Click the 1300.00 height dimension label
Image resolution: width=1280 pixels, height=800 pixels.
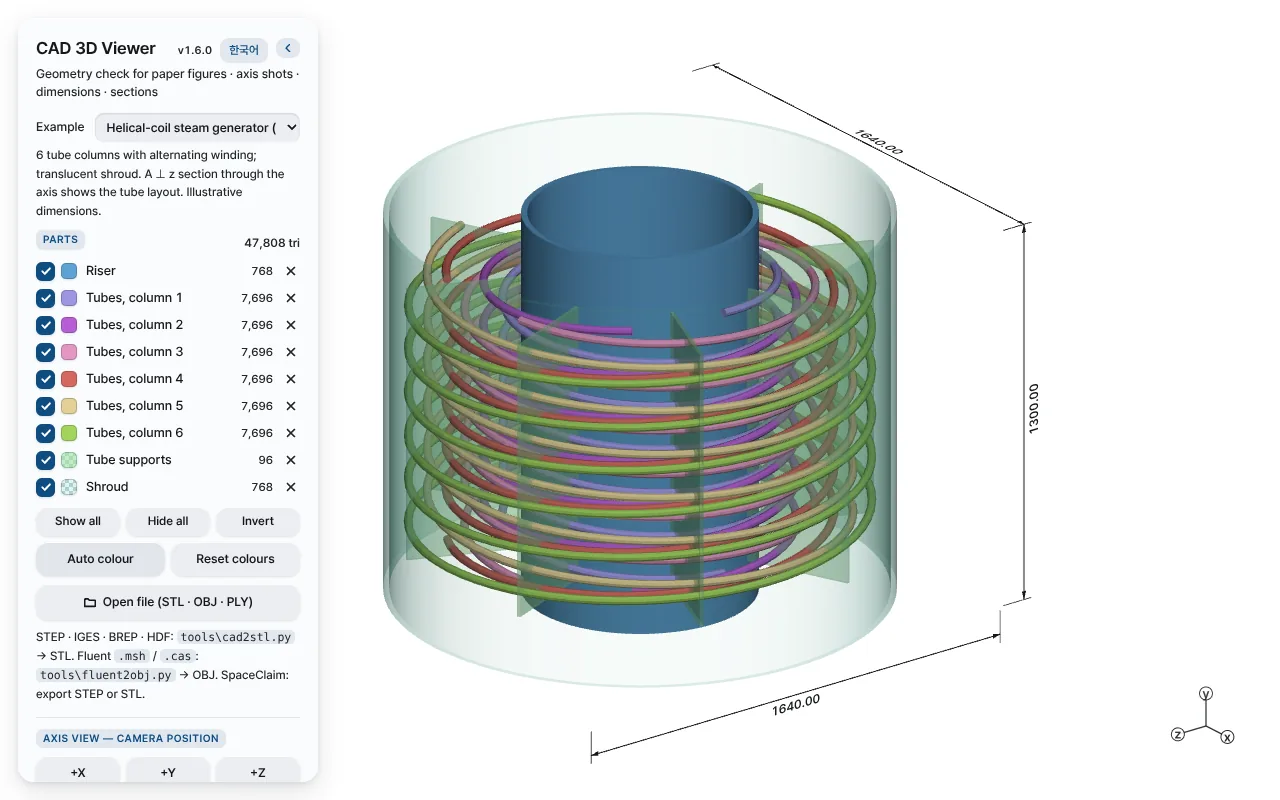coord(1034,408)
